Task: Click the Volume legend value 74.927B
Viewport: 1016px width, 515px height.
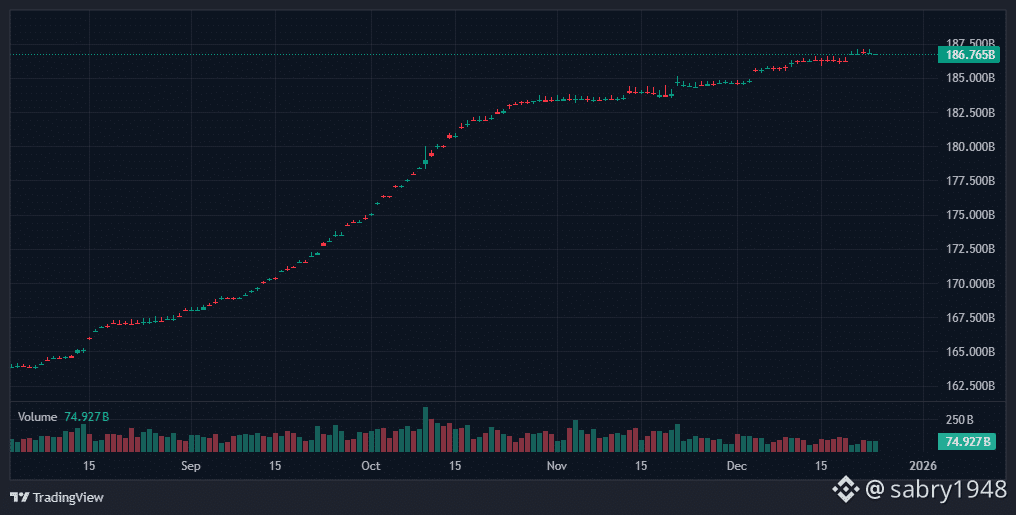Action: tap(86, 417)
